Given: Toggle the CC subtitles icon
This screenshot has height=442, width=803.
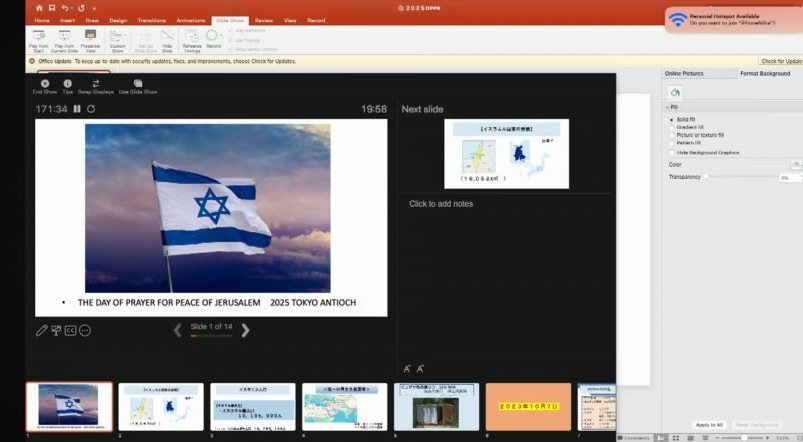Looking at the screenshot, I should point(71,330).
